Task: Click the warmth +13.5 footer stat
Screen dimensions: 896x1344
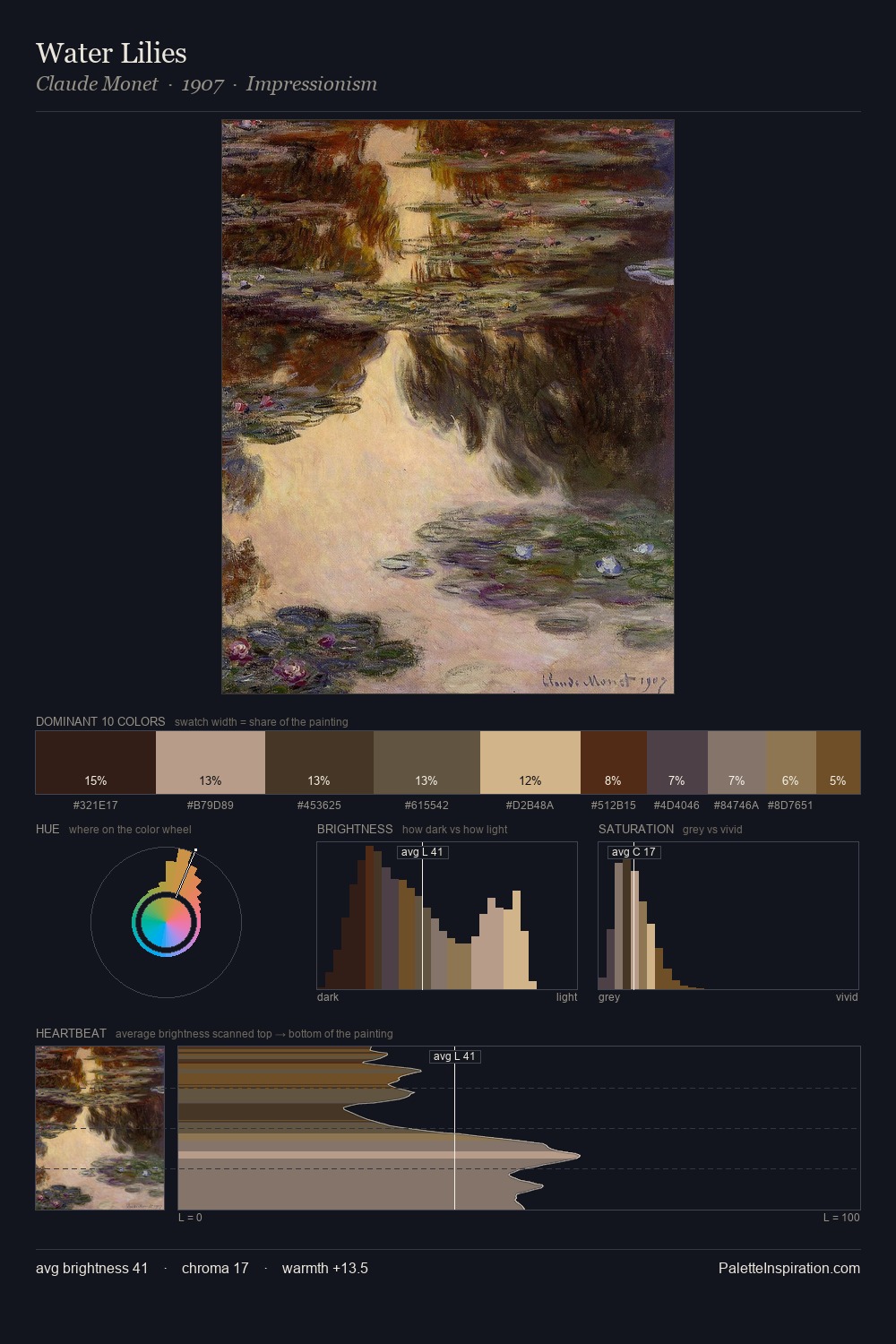Action: click(325, 1268)
